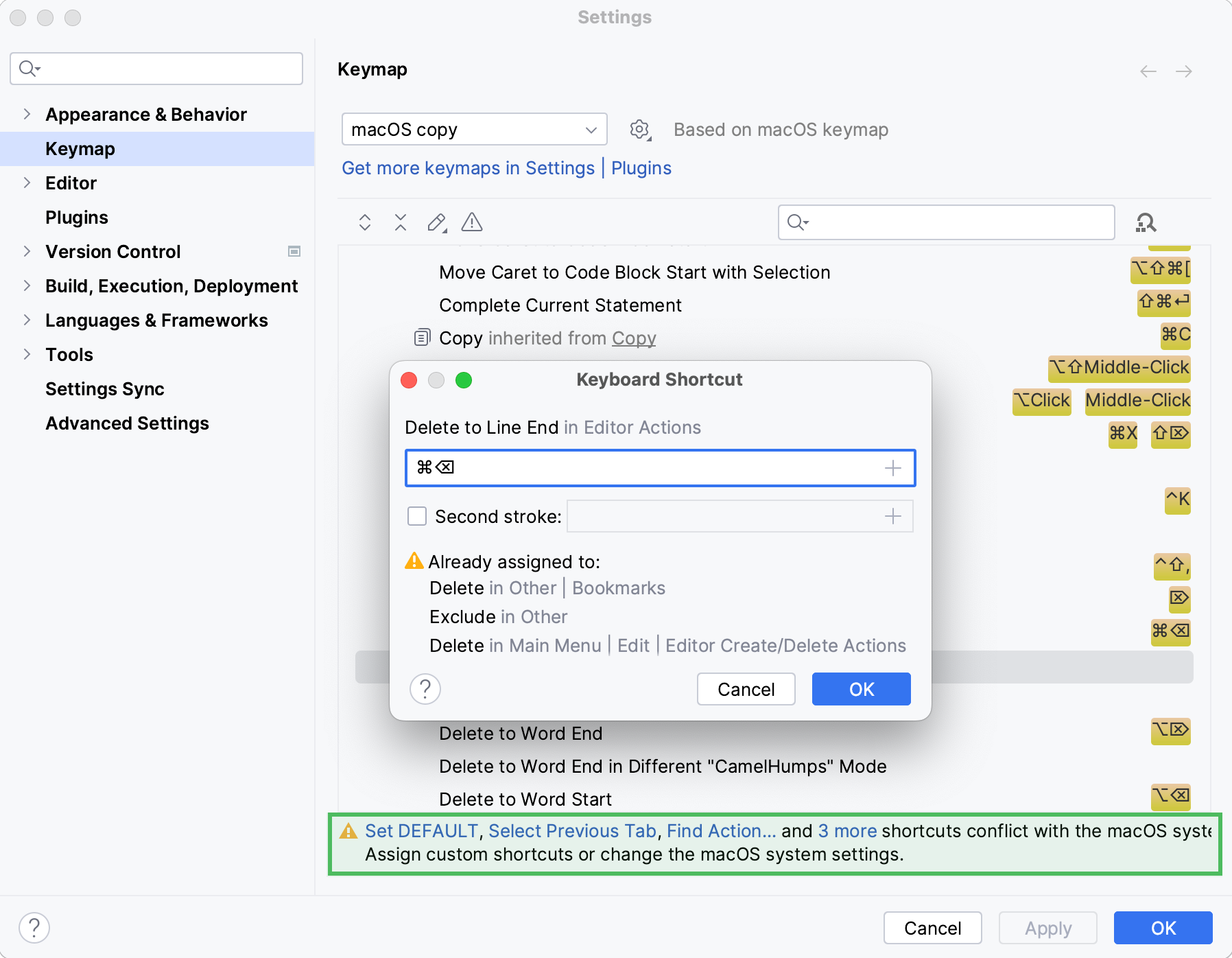Click the underlined Copy inherited link
This screenshot has width=1232, height=958.
pyautogui.click(x=635, y=338)
